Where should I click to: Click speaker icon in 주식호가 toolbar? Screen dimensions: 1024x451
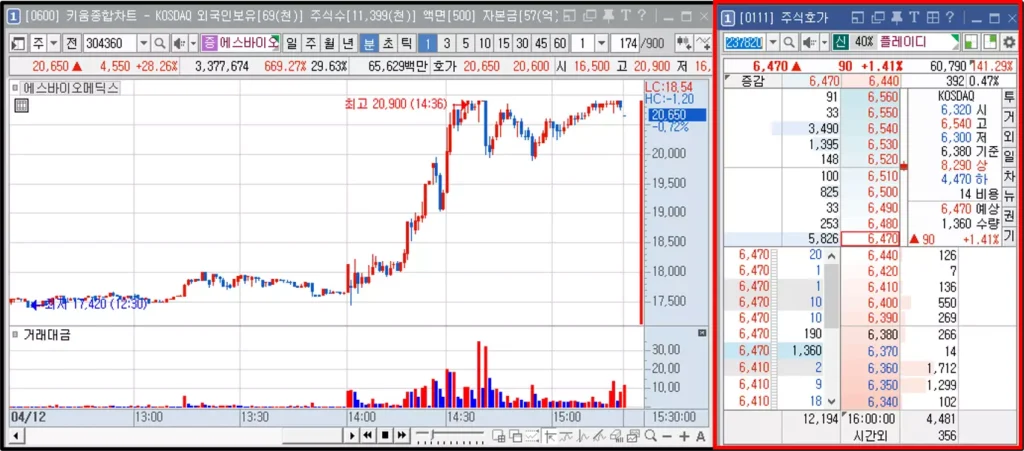(x=808, y=42)
